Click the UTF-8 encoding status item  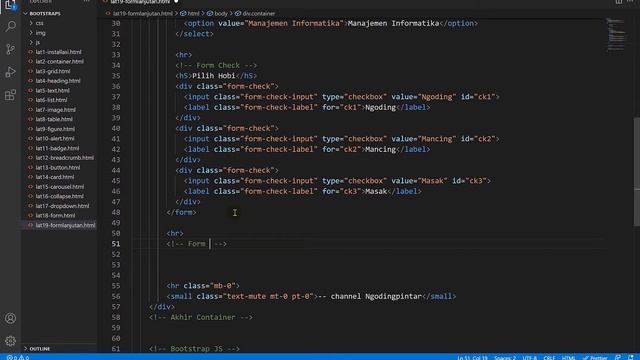530,358
